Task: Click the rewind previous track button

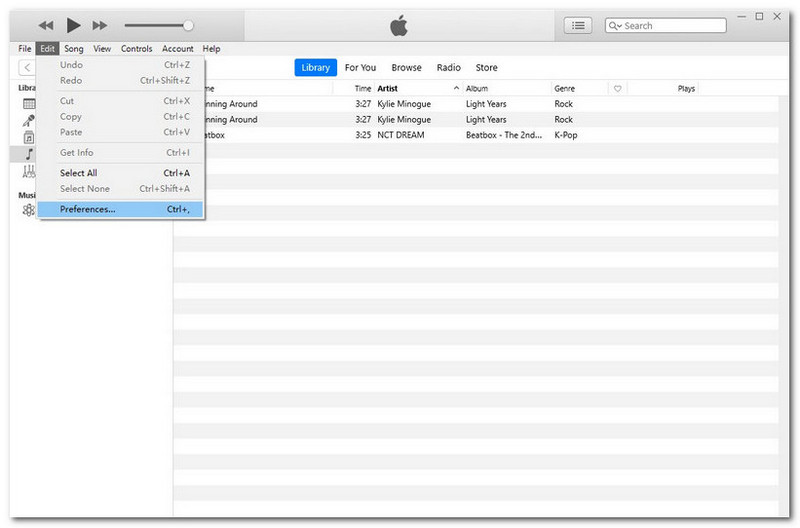Action: point(46,25)
